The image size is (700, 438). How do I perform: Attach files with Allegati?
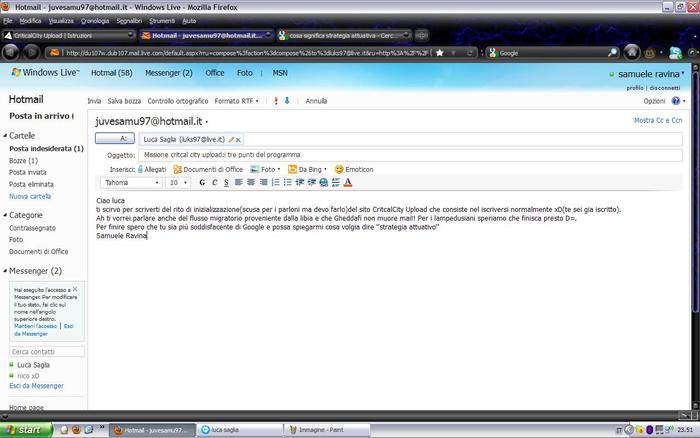(x=152, y=169)
